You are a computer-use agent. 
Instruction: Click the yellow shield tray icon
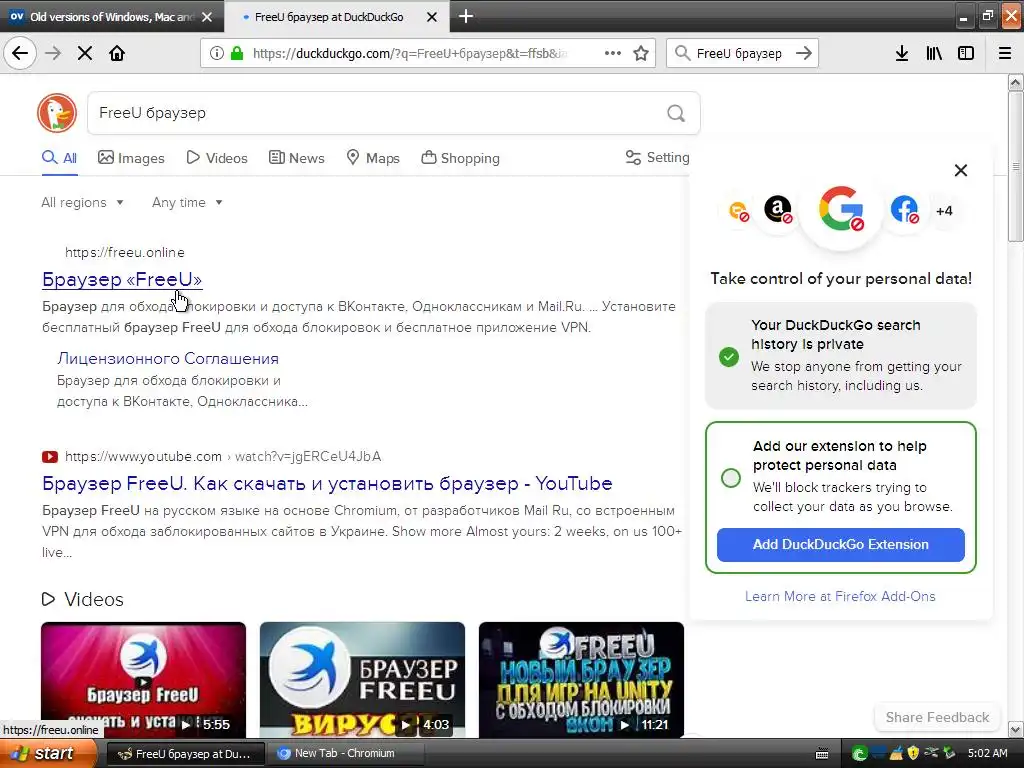click(913, 754)
